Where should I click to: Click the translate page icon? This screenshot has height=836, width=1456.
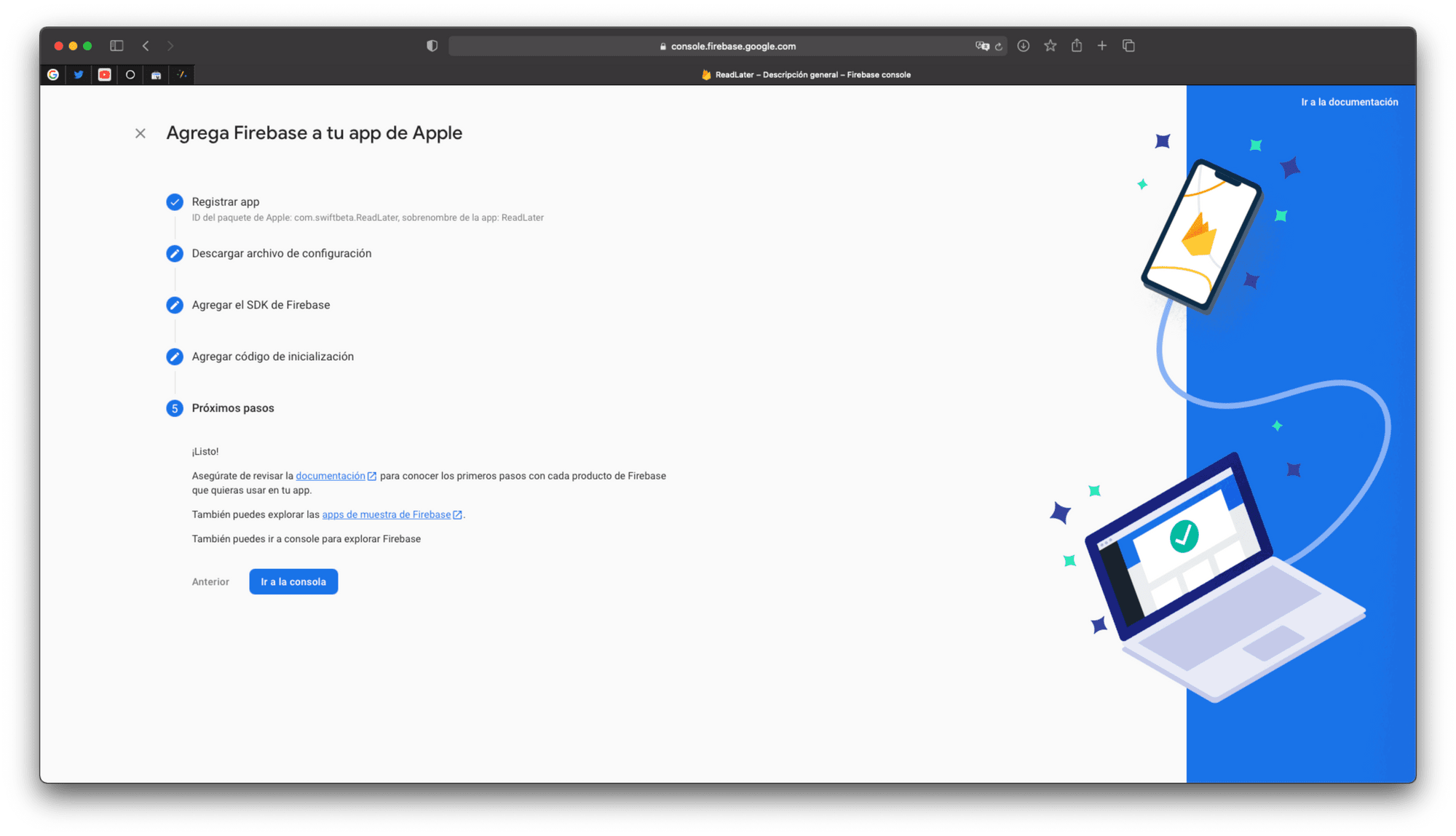[982, 47]
